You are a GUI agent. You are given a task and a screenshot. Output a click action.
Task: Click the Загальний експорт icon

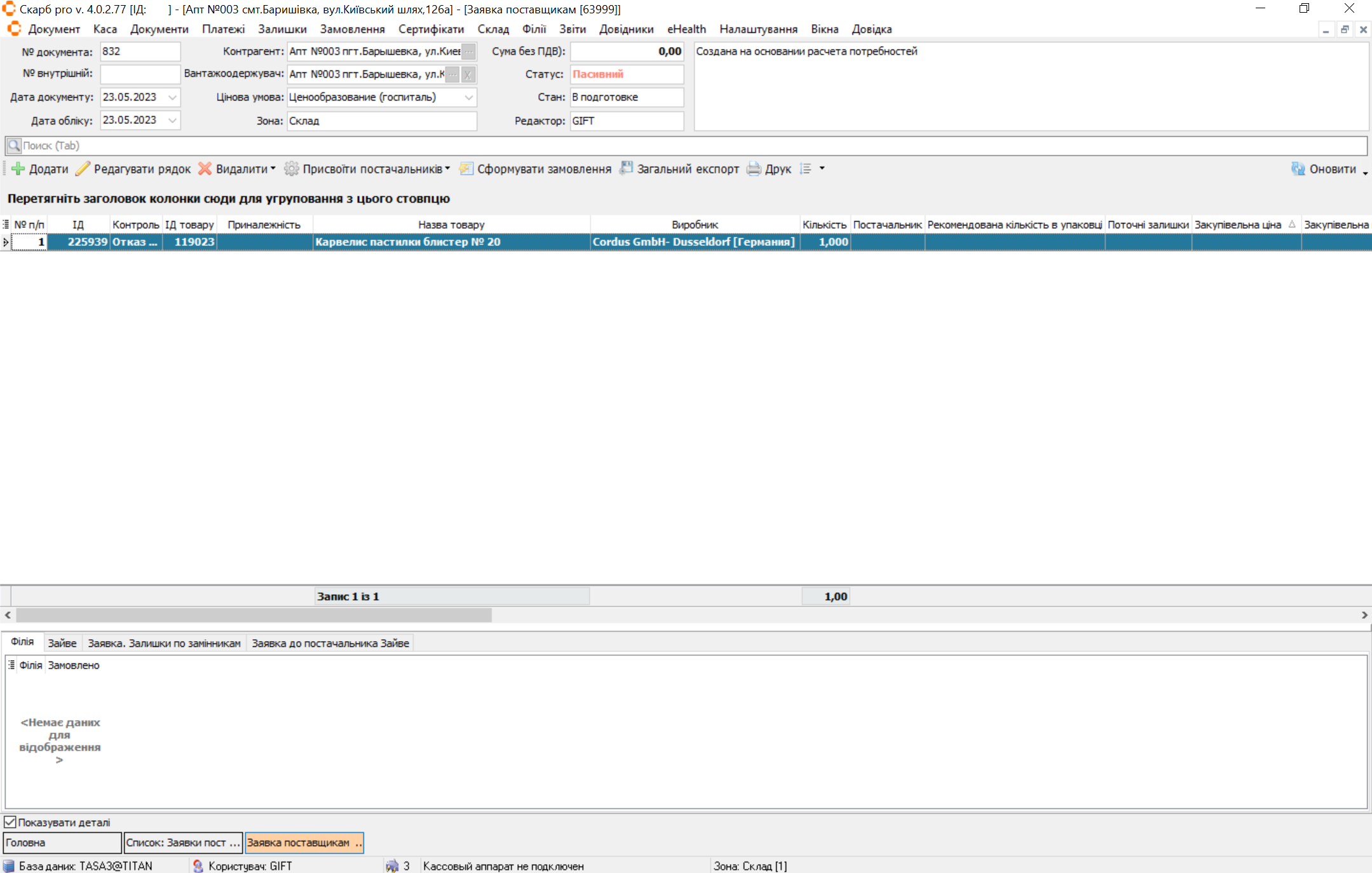626,168
